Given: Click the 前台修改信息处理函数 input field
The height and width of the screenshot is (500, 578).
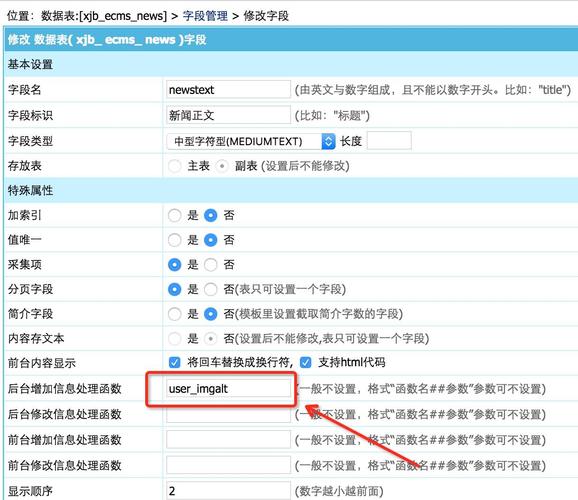Looking at the screenshot, I should [228, 465].
